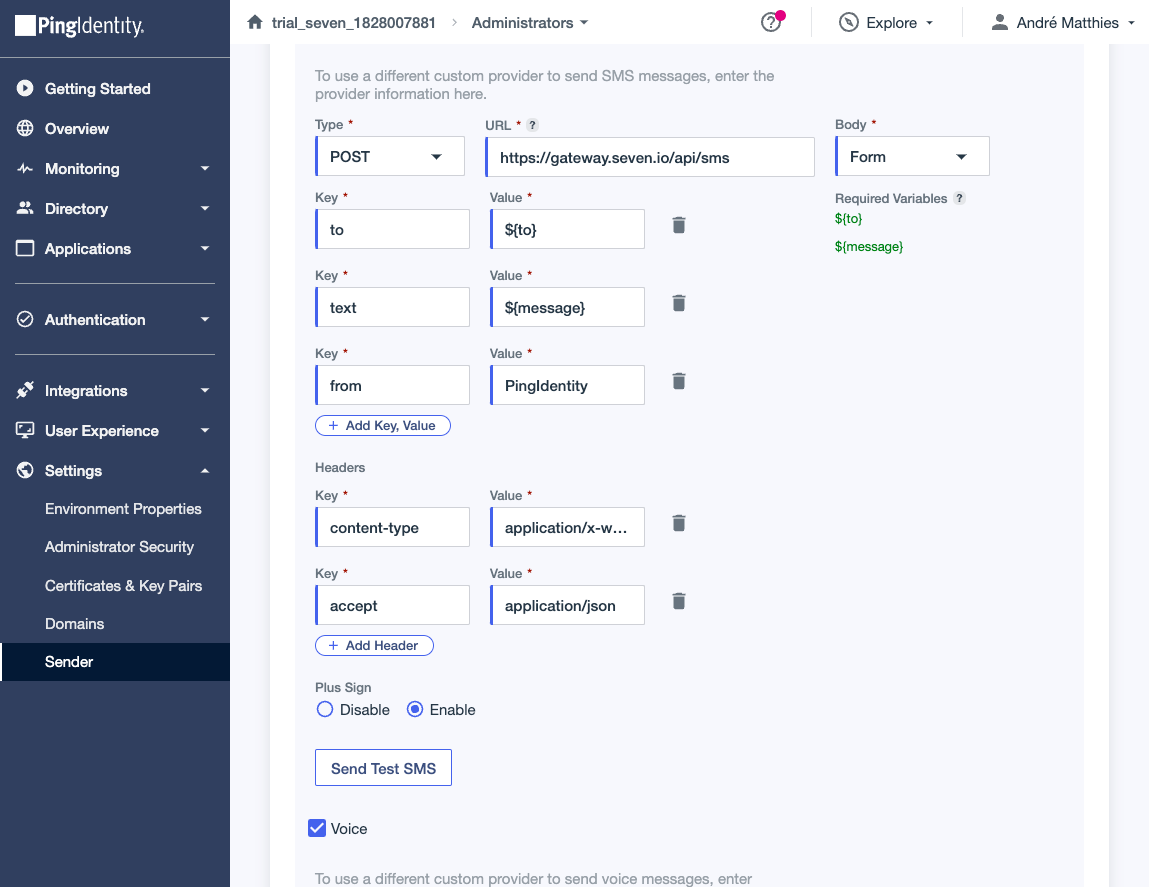
Task: Remove the 'from' PingIdentity row
Action: pos(679,381)
